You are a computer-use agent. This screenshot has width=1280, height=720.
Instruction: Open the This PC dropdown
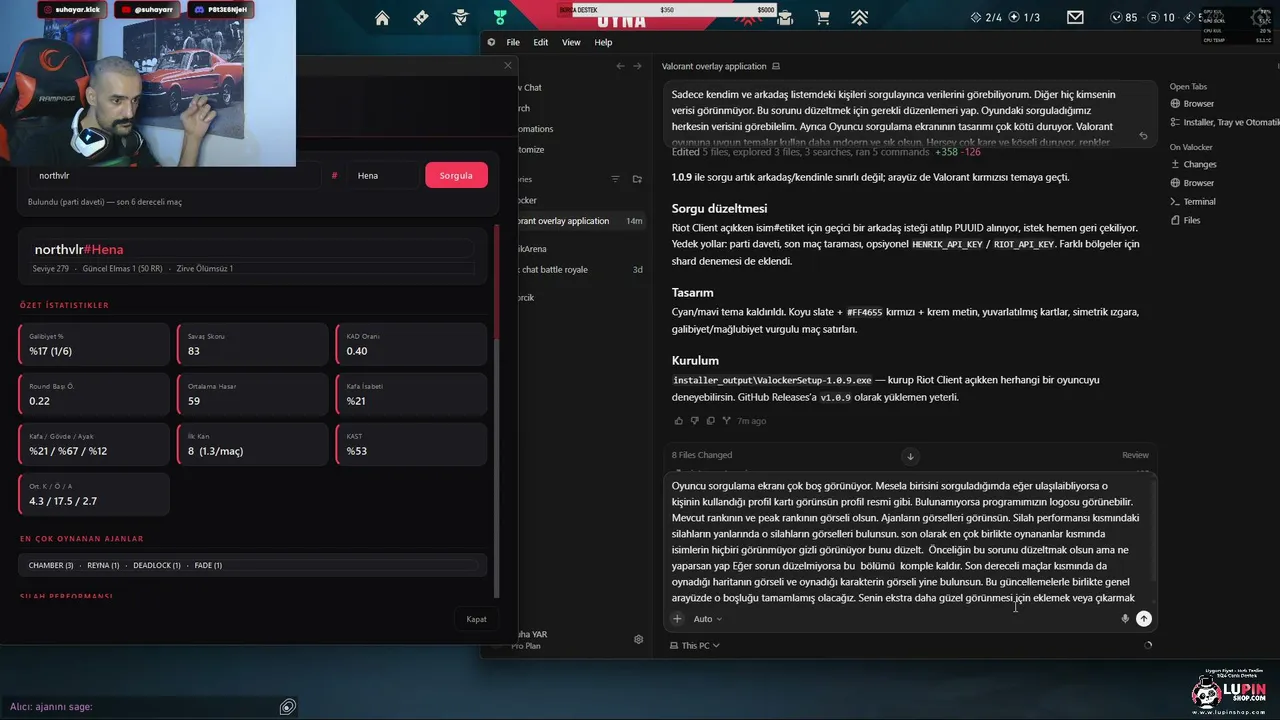click(x=695, y=646)
